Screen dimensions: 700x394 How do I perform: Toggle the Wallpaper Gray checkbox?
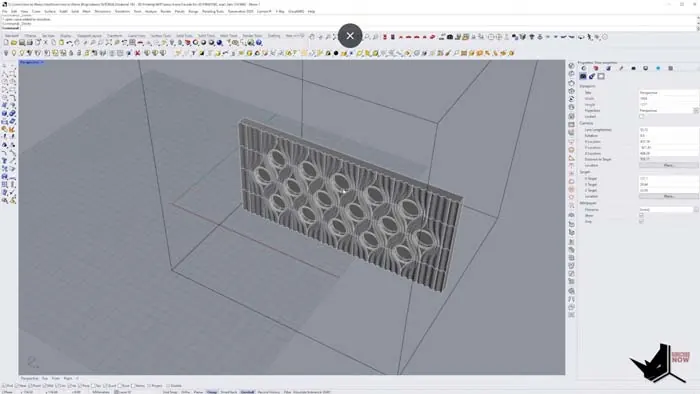642,221
